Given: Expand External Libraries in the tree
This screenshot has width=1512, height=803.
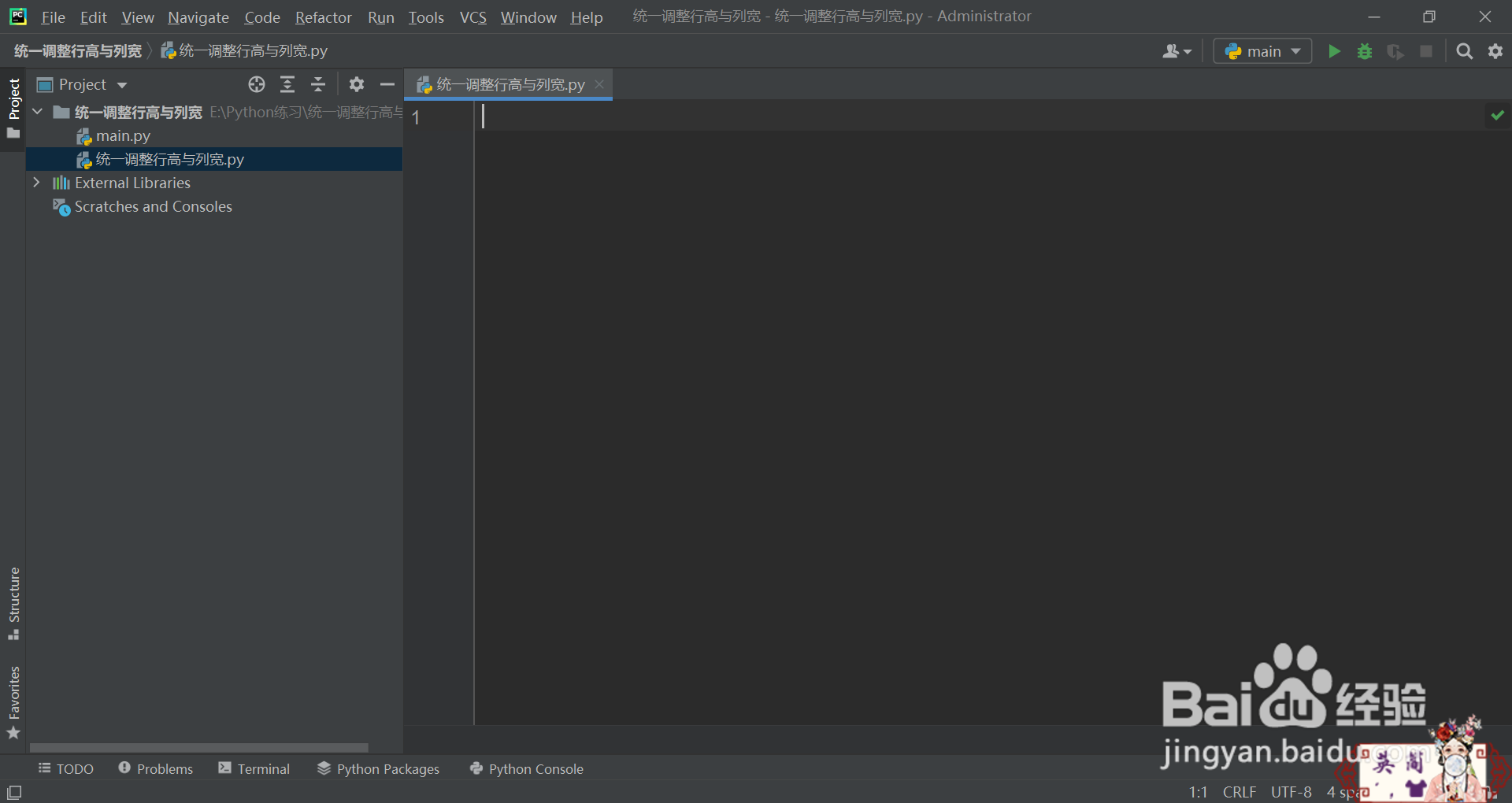Looking at the screenshot, I should tap(36, 182).
